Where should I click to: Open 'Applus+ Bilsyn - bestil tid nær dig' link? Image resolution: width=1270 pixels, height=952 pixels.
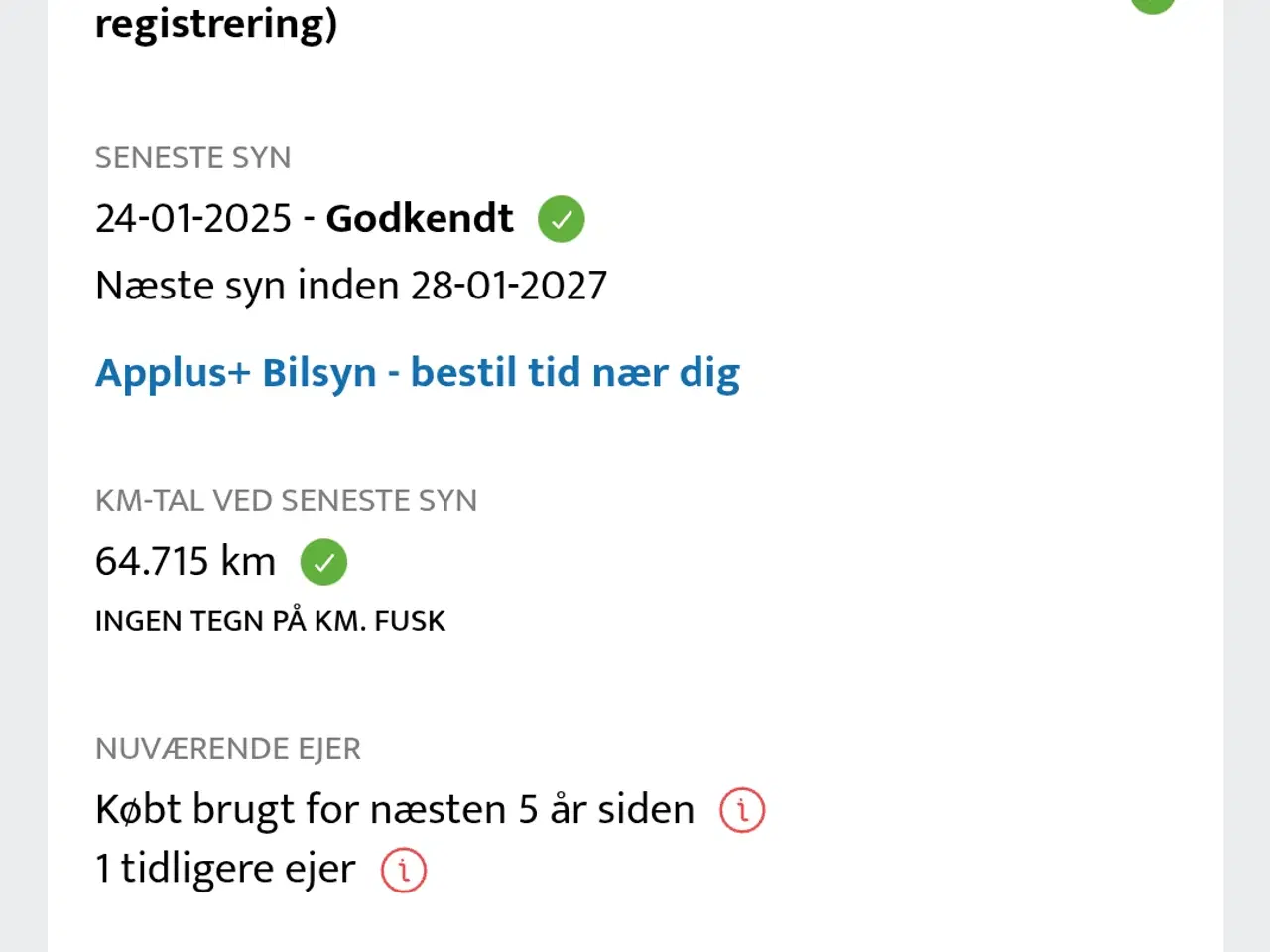tap(417, 372)
